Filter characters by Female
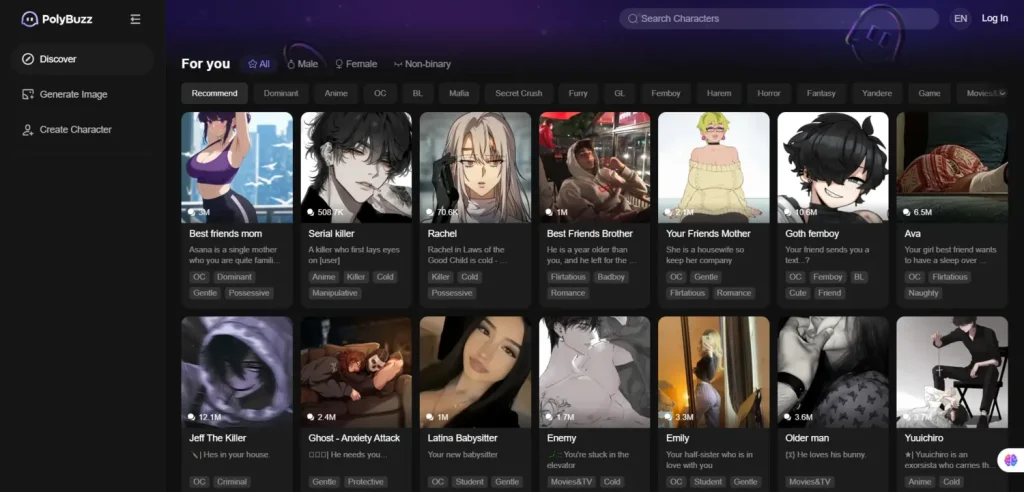1024x492 pixels. pos(356,64)
